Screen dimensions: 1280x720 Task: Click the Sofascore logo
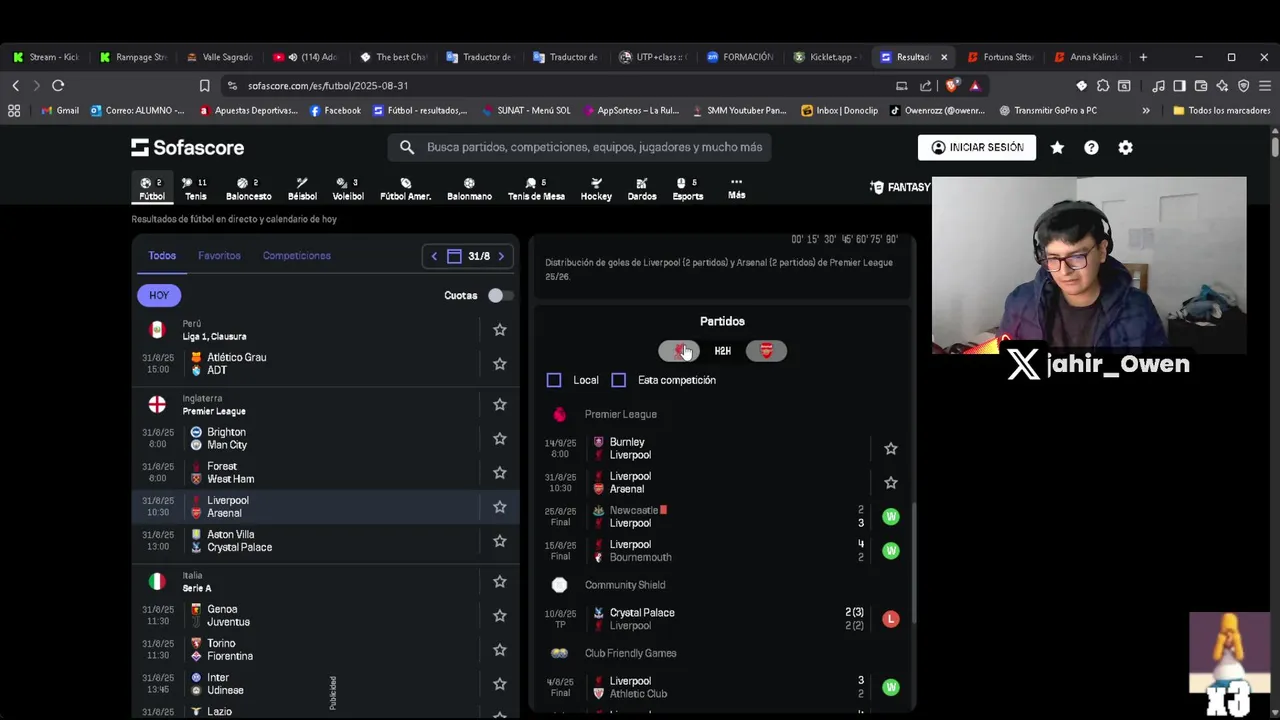coord(188,147)
